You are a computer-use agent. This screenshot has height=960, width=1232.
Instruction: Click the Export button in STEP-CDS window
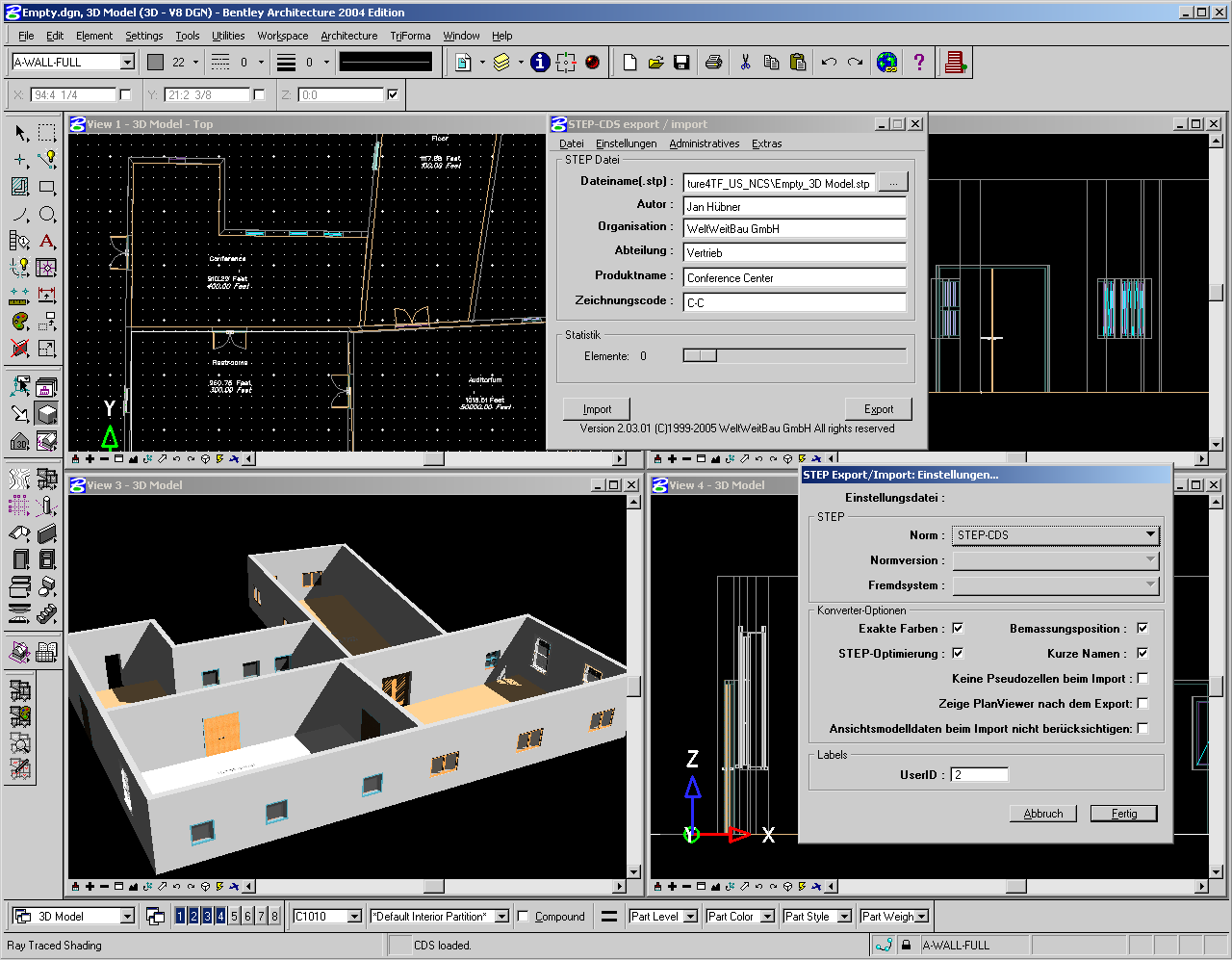click(x=878, y=408)
